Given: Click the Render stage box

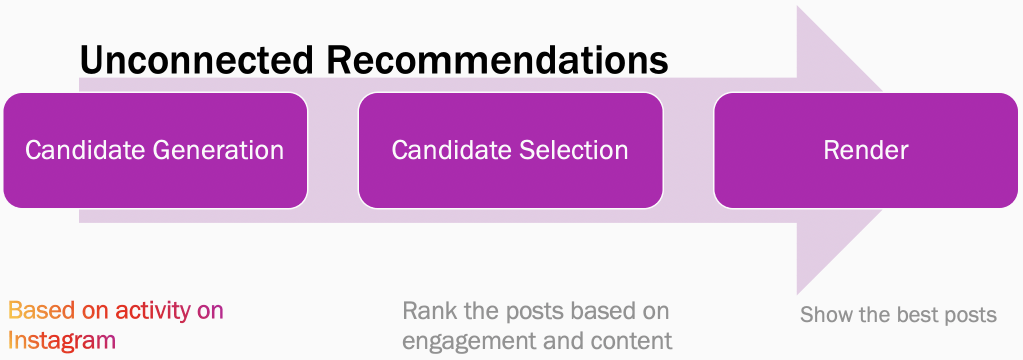Looking at the screenshot, I should click(866, 151).
